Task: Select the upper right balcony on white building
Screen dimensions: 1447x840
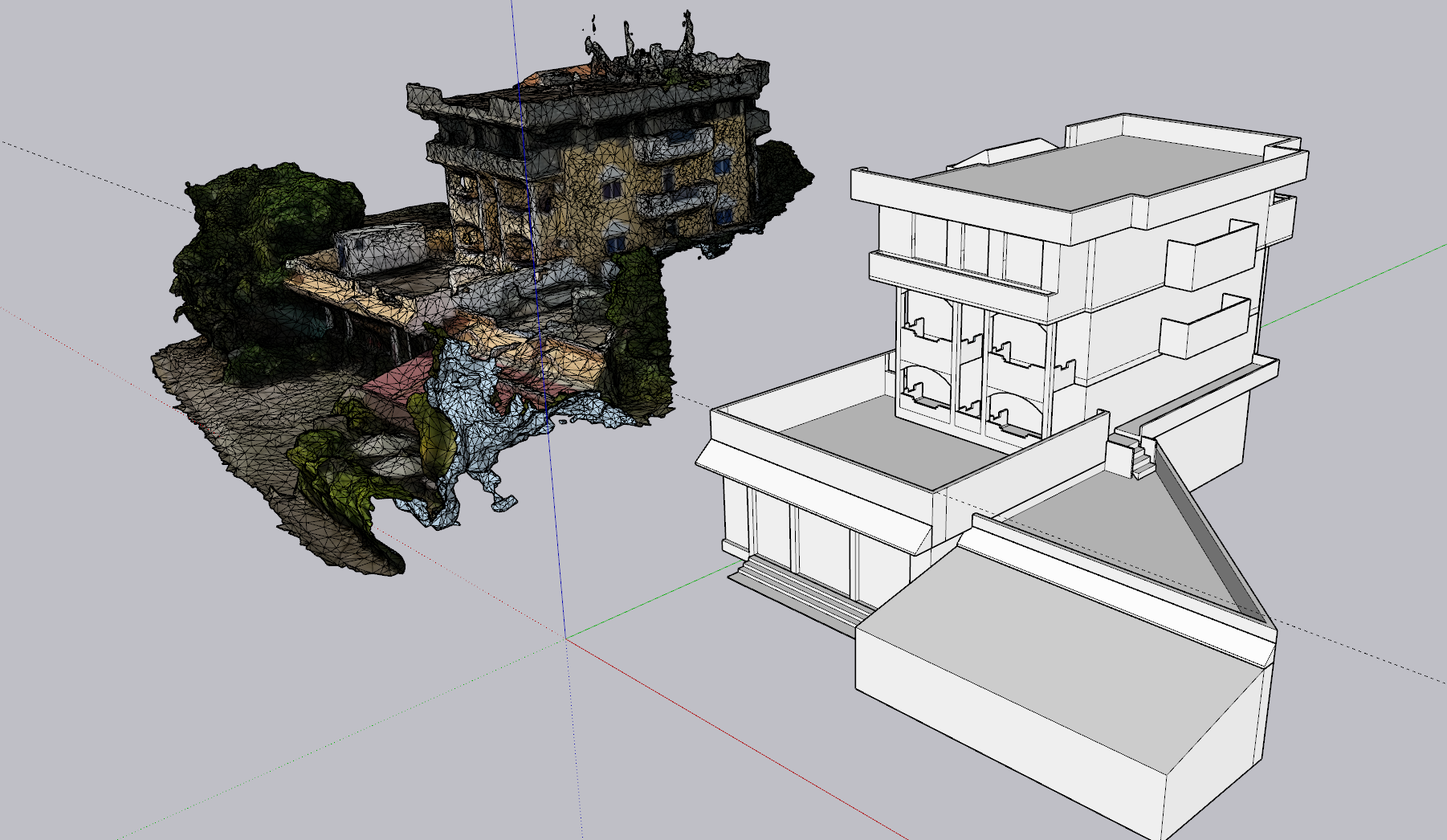Action: click(1211, 255)
